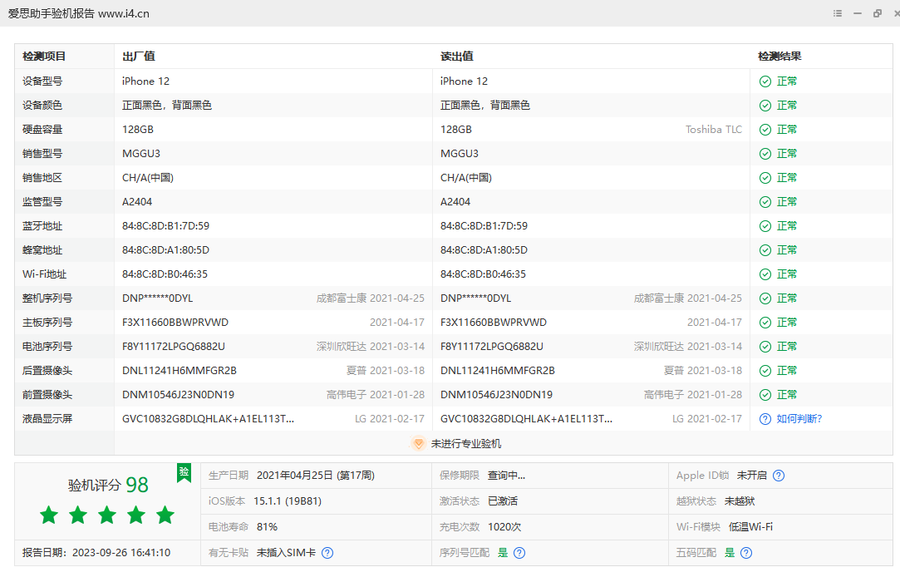
Task: Click the green check icon for 蓝牙地址
Action: [765, 226]
